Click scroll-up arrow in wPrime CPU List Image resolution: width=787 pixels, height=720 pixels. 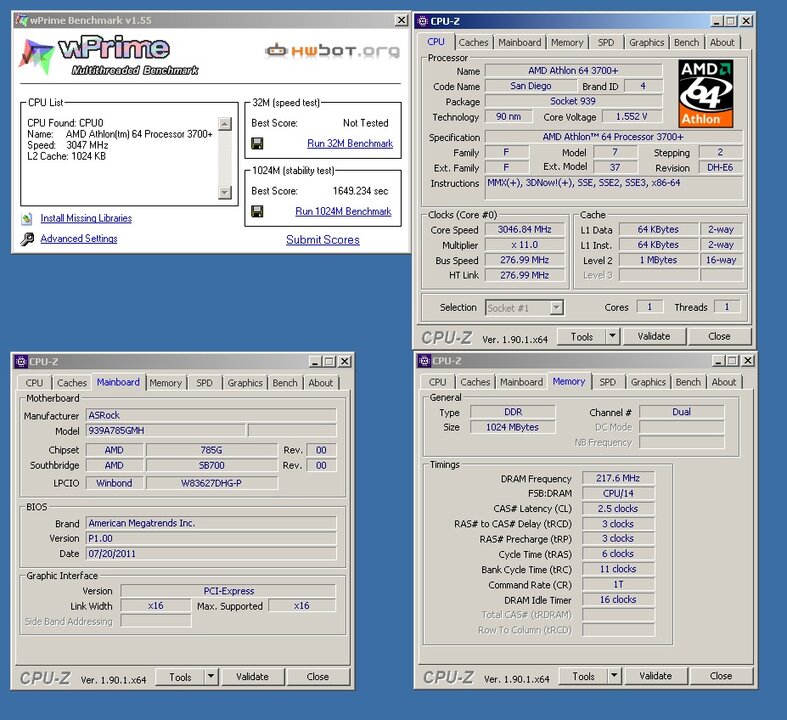pos(225,123)
